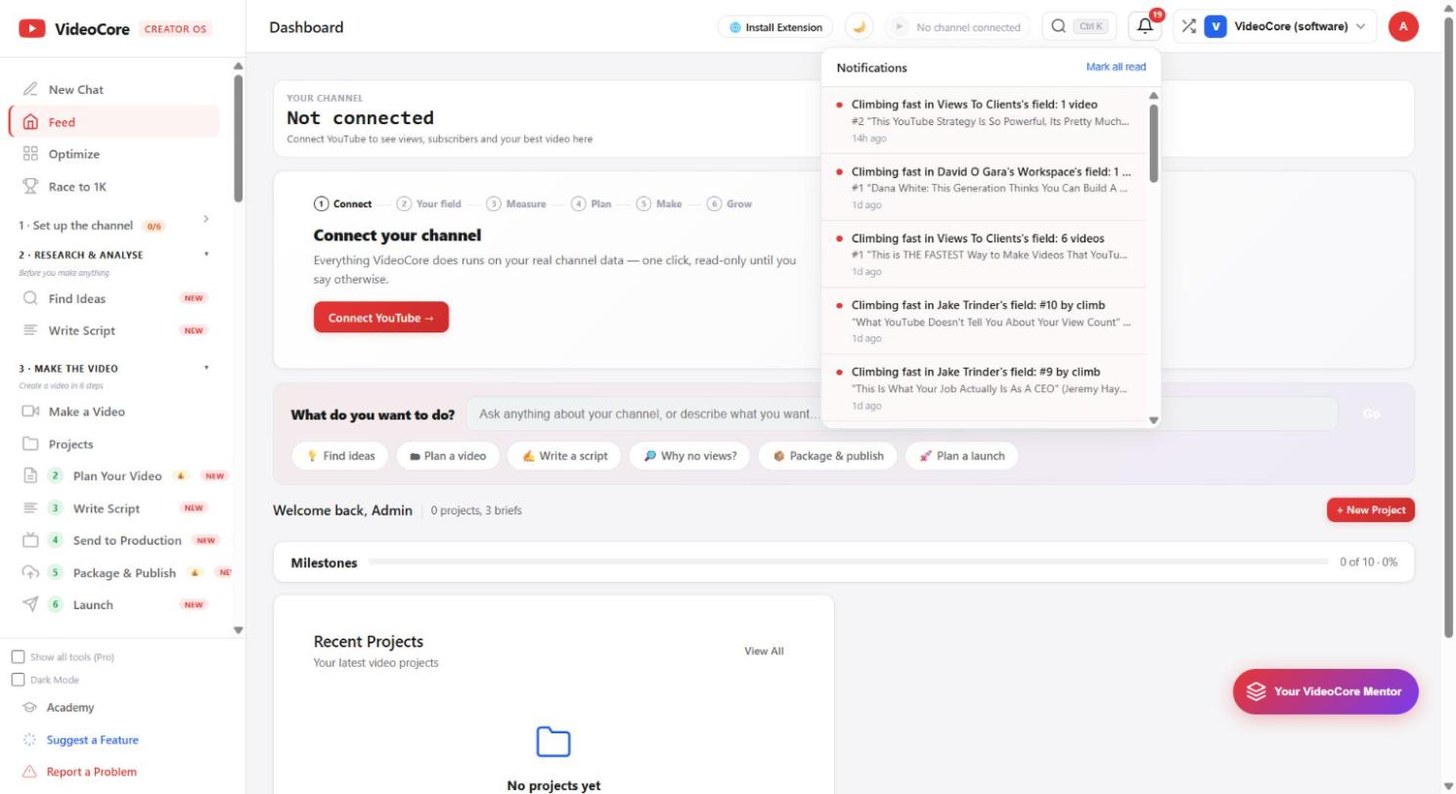The image size is (1456, 794).
Task: Click the Launch paper plane icon
Action: (30, 604)
